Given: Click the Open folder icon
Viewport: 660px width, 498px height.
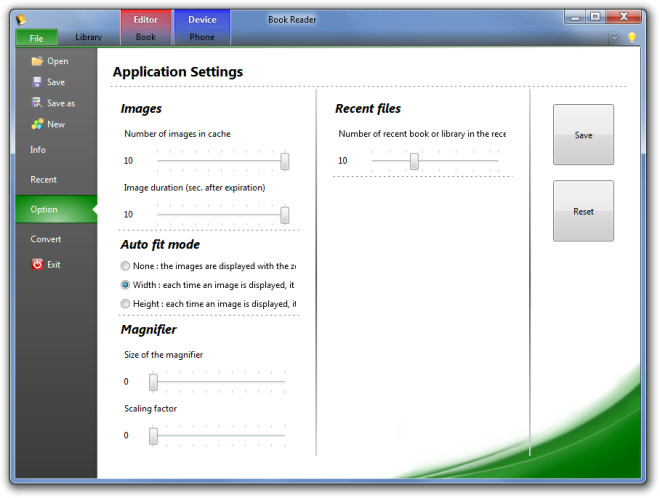Looking at the screenshot, I should coord(37,61).
